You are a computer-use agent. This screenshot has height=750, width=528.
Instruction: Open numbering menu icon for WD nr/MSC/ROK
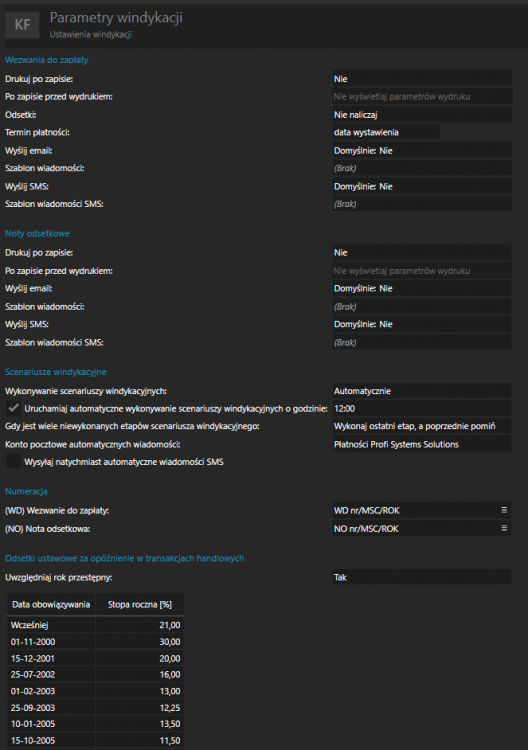coord(504,510)
